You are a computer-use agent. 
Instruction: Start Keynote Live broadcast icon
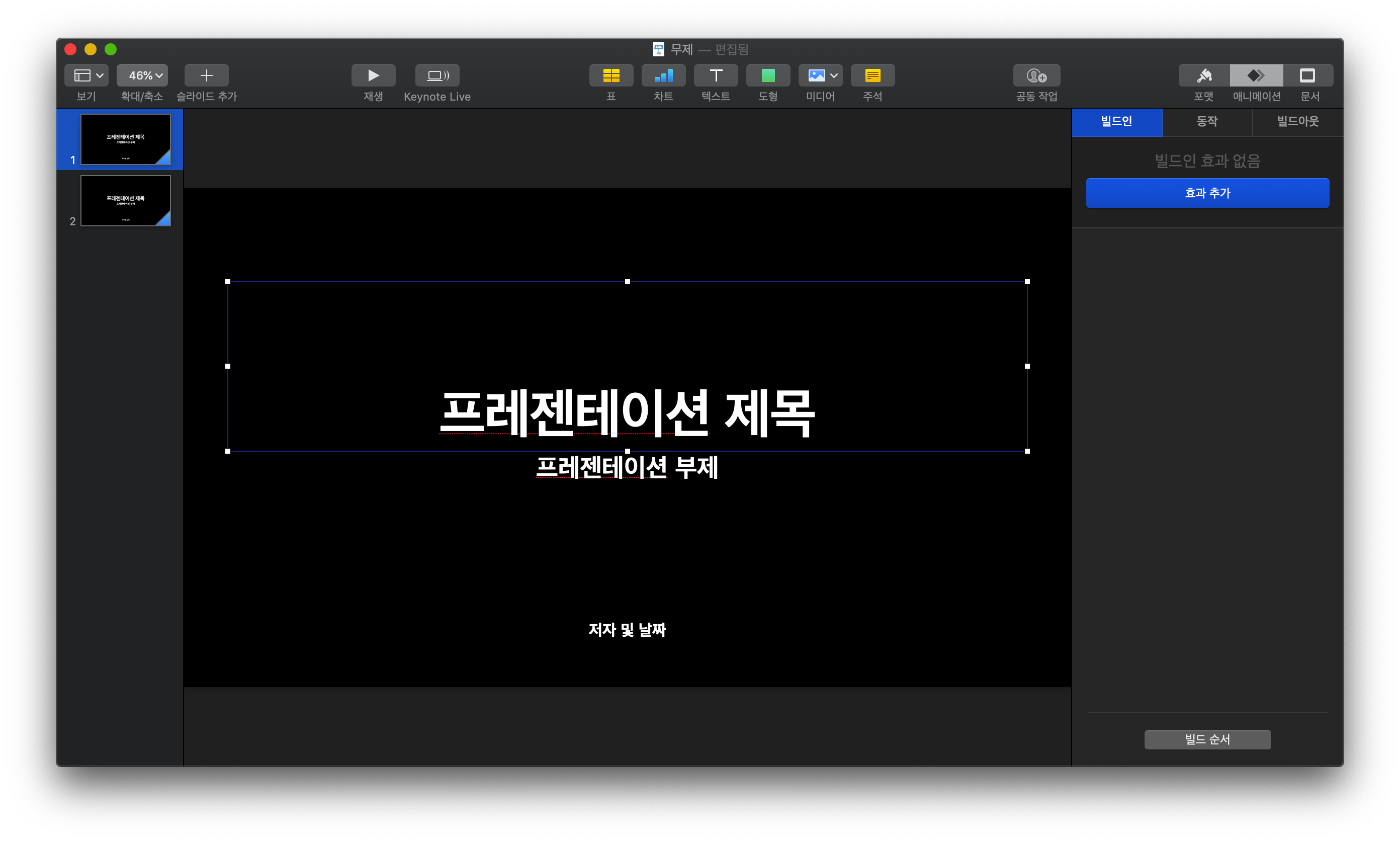pos(437,75)
